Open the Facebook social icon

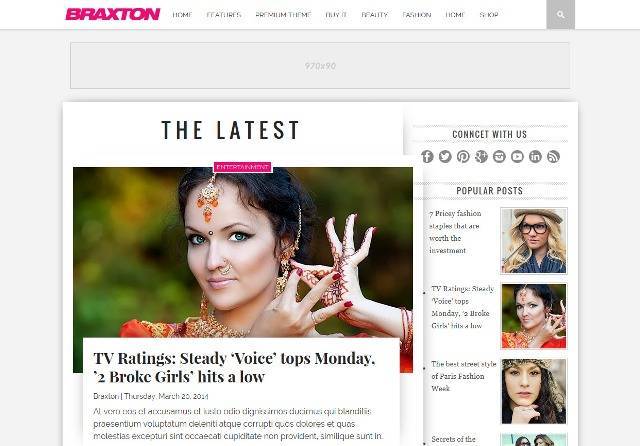(427, 157)
